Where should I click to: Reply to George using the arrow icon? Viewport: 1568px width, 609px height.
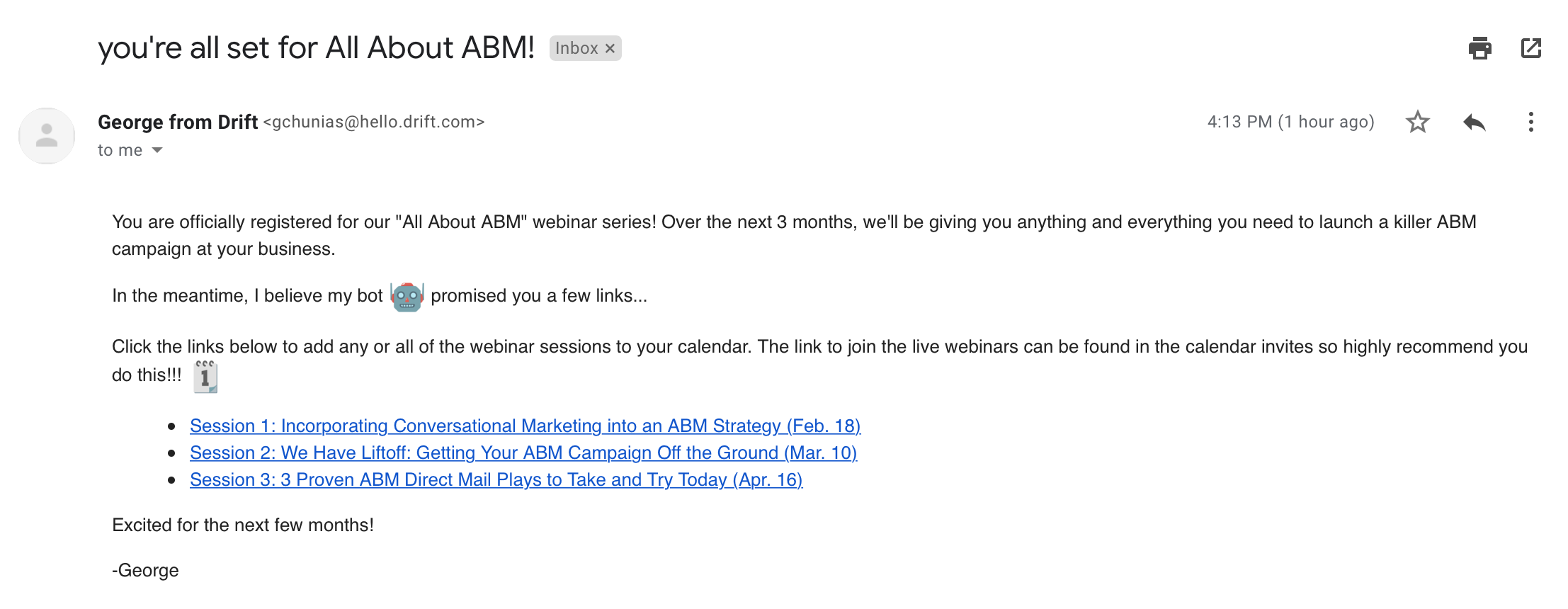[x=1474, y=122]
